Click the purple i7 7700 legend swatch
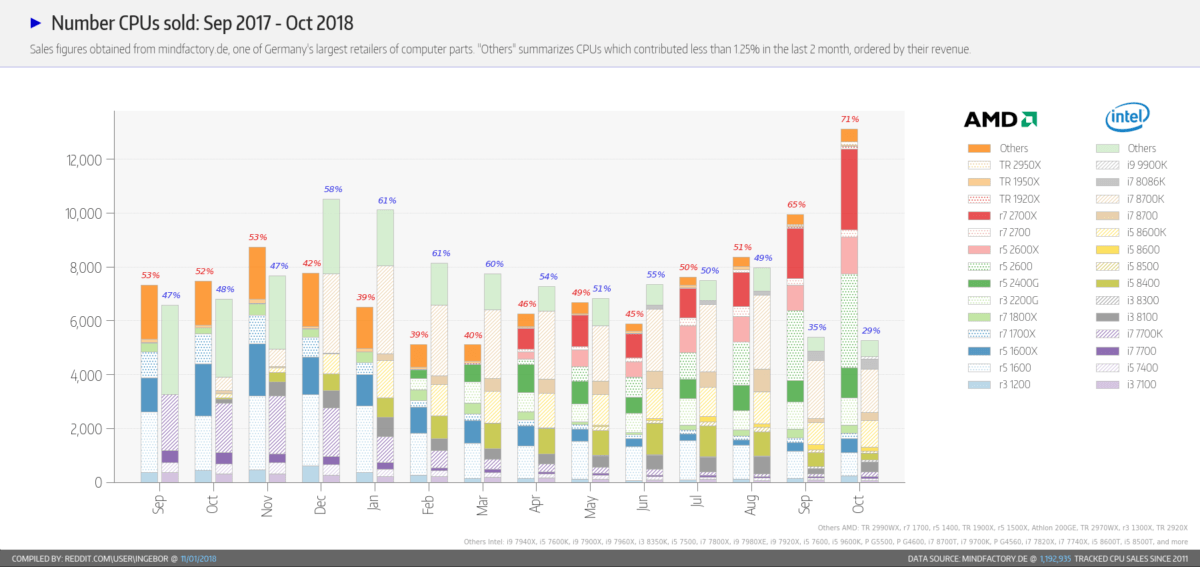The height and width of the screenshot is (567, 1200). click(1106, 351)
